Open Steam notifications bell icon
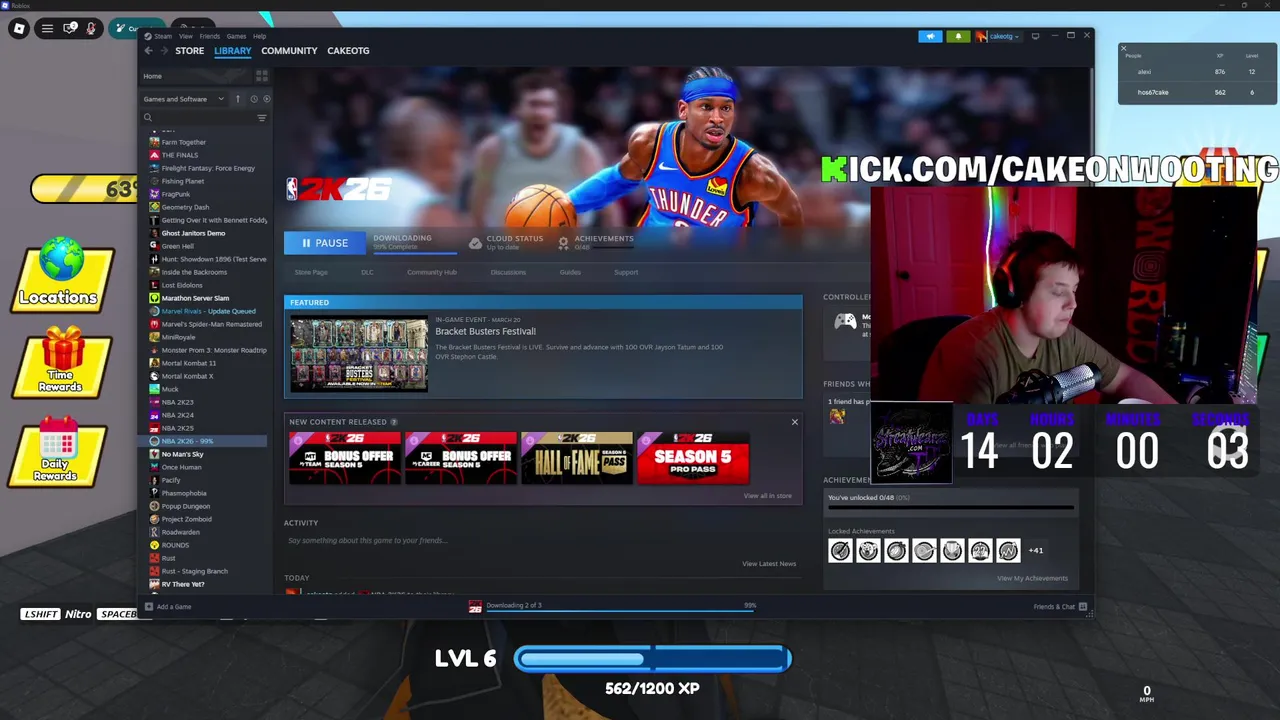The height and width of the screenshot is (720, 1280). (x=958, y=36)
